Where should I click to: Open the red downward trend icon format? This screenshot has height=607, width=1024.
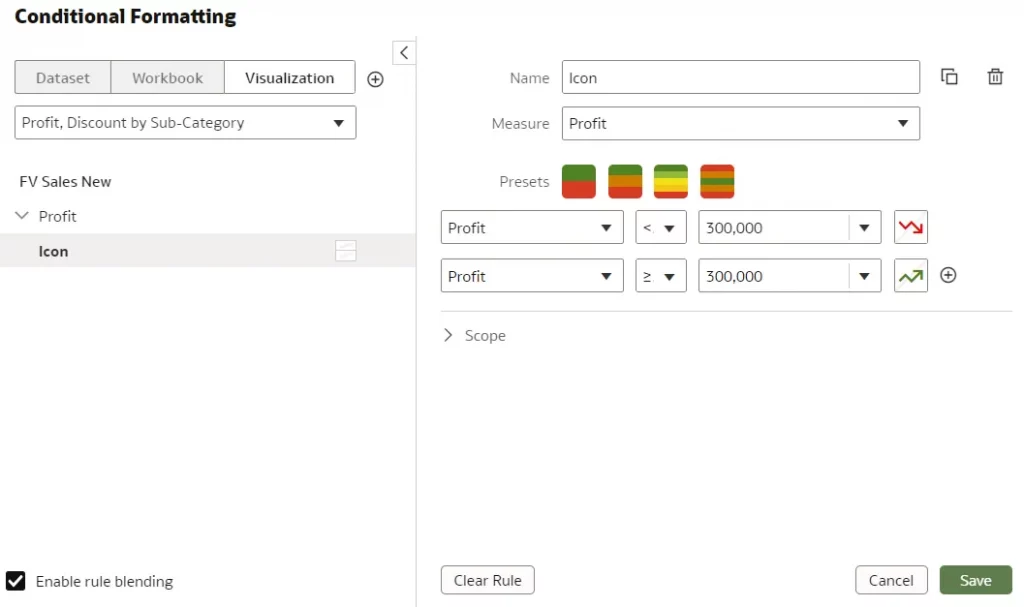click(910, 228)
